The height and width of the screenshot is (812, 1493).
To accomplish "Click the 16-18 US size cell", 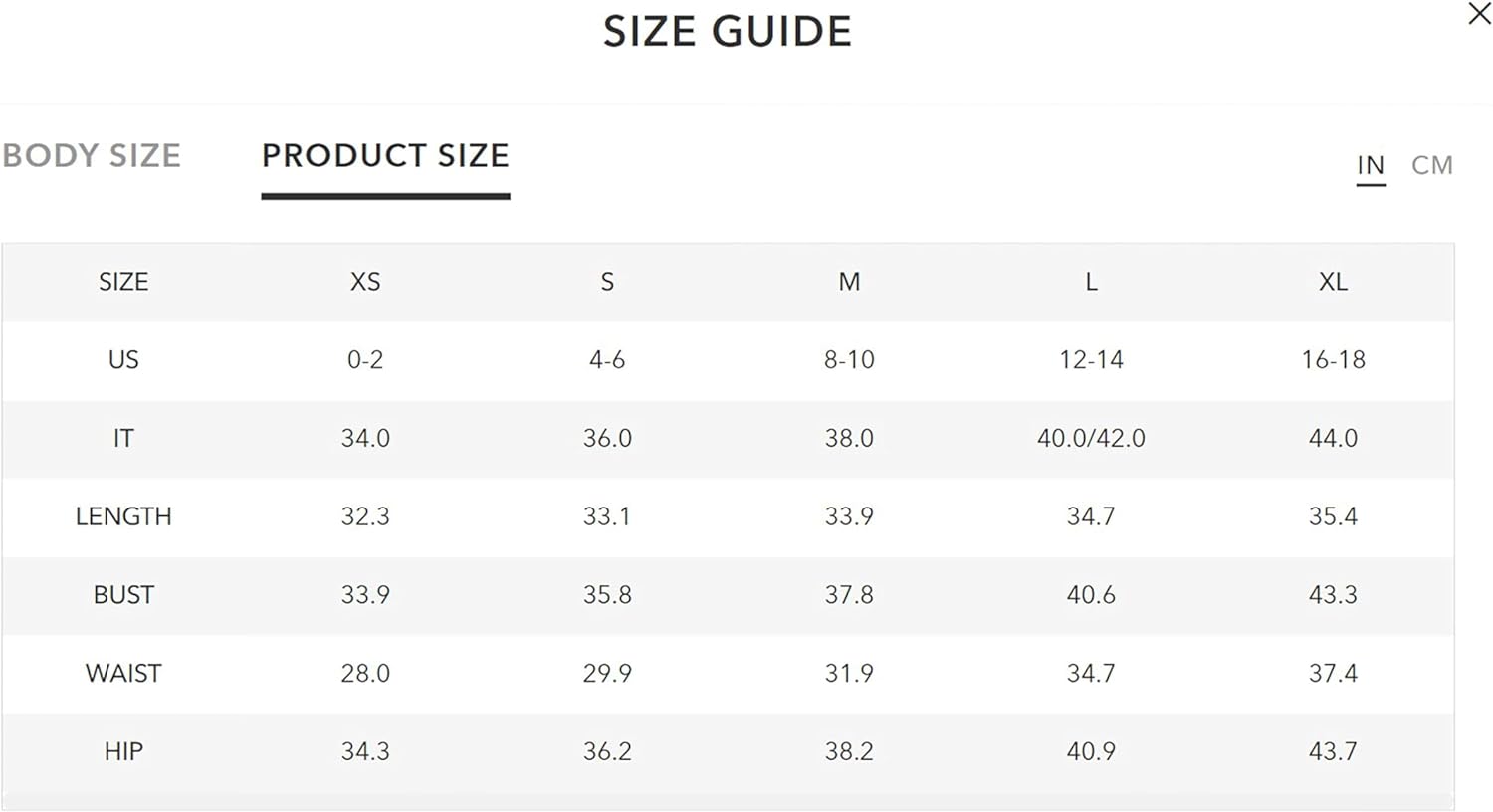I will 1333,359.
